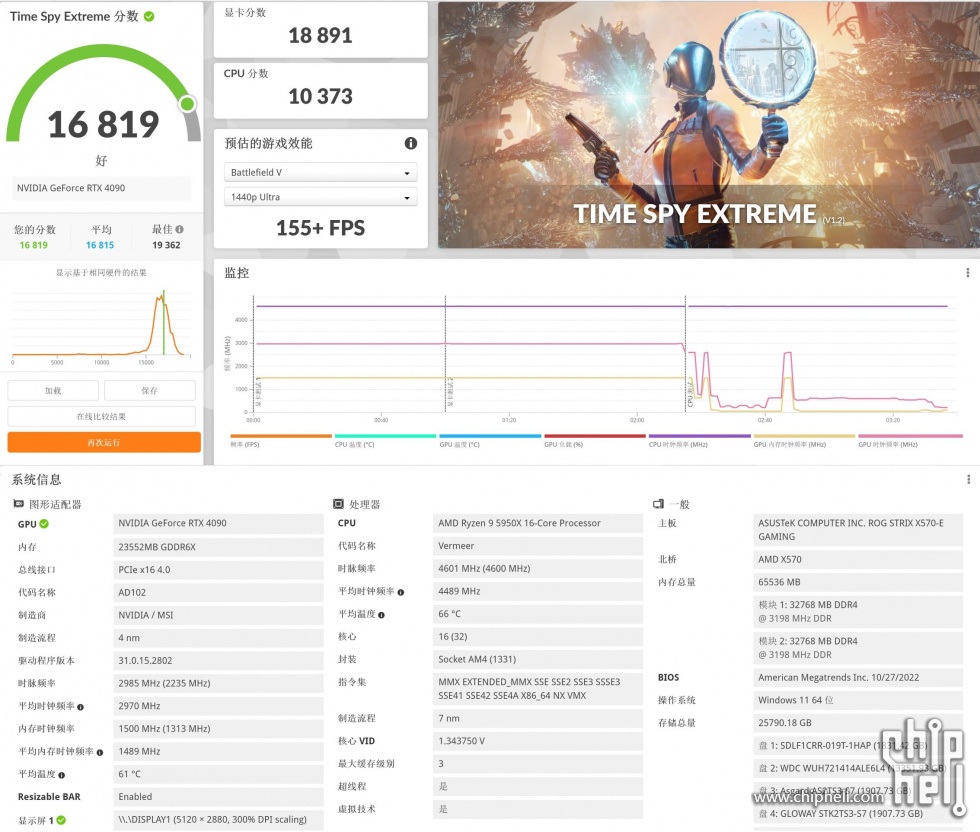Click the 保存 button
The image size is (980, 832).
(x=149, y=391)
